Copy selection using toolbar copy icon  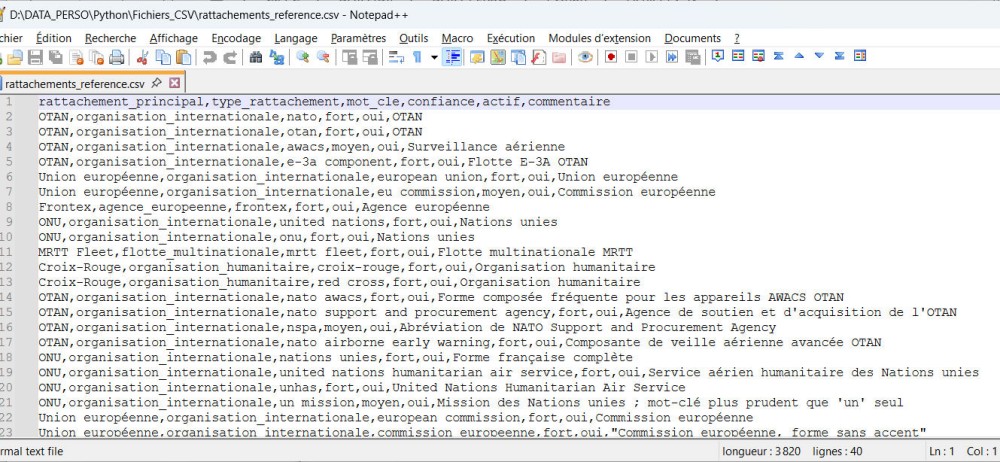163,57
